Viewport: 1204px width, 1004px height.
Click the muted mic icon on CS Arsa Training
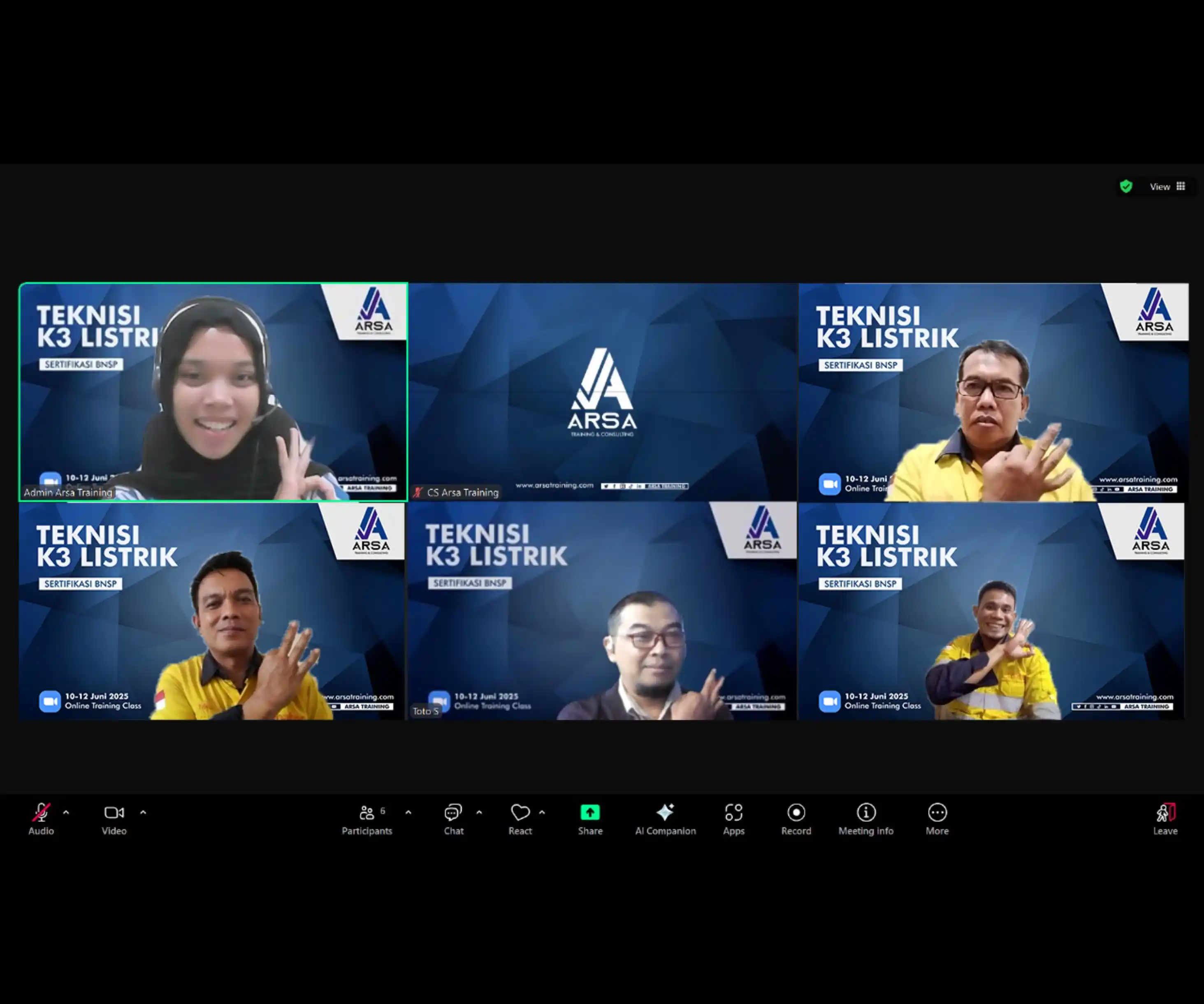tap(418, 492)
